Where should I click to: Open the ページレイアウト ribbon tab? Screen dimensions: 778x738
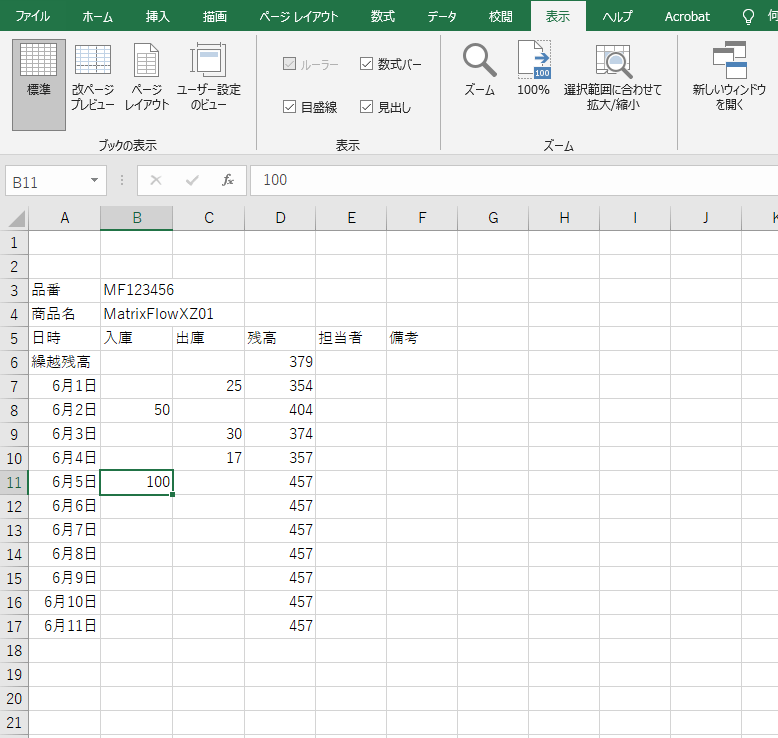point(299,16)
